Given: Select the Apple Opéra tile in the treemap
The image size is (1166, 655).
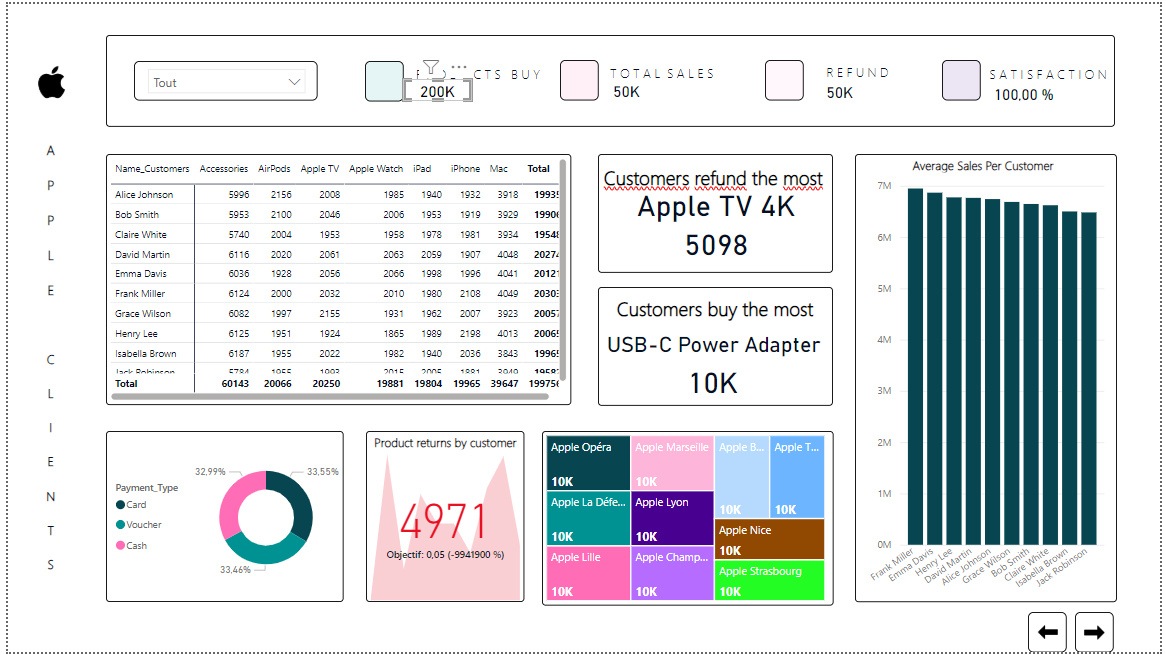Looking at the screenshot, I should (587, 461).
